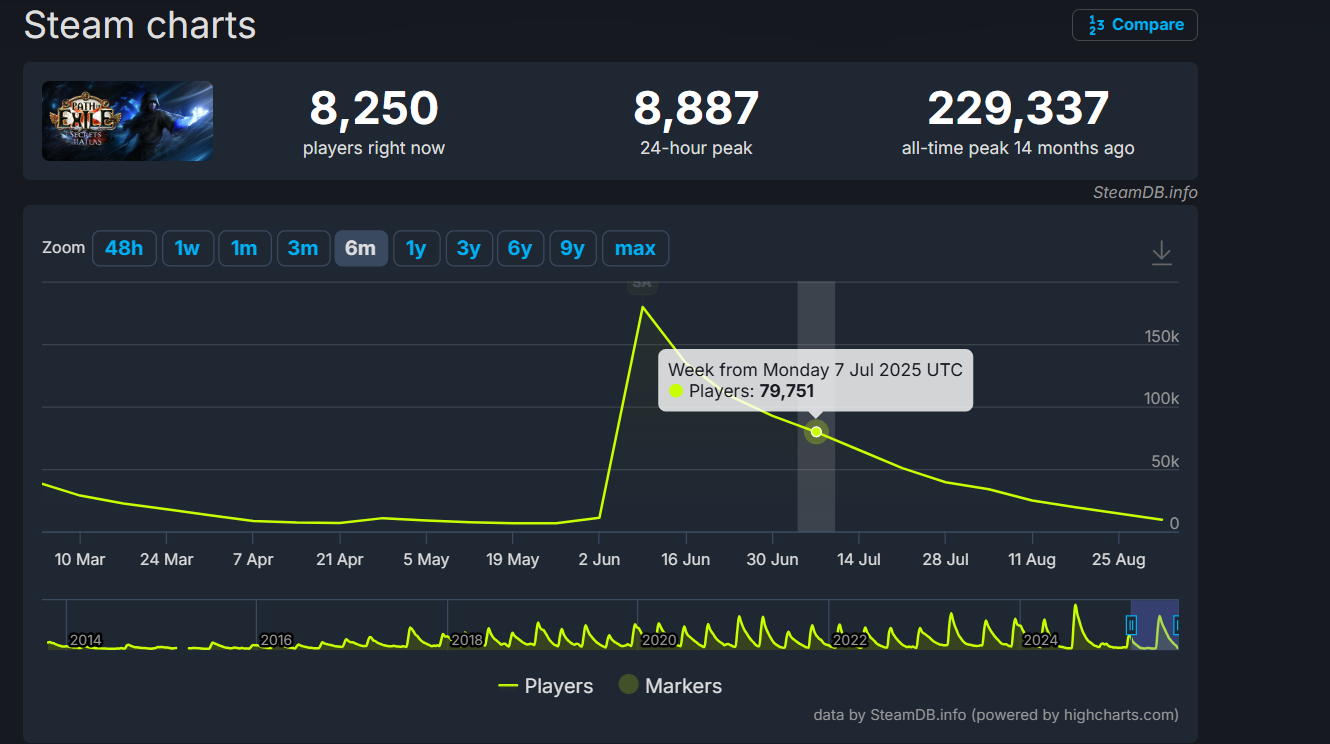Click the '19 May' x-axis label

513,559
